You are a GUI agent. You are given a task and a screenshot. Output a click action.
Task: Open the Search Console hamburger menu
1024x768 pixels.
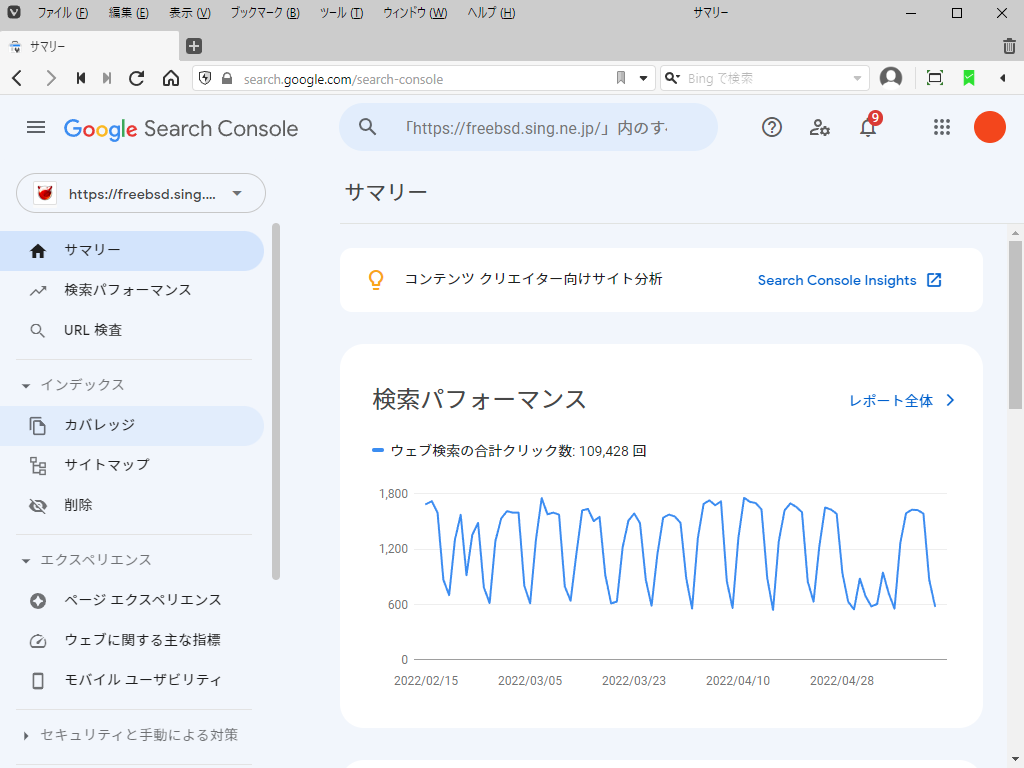(x=36, y=127)
